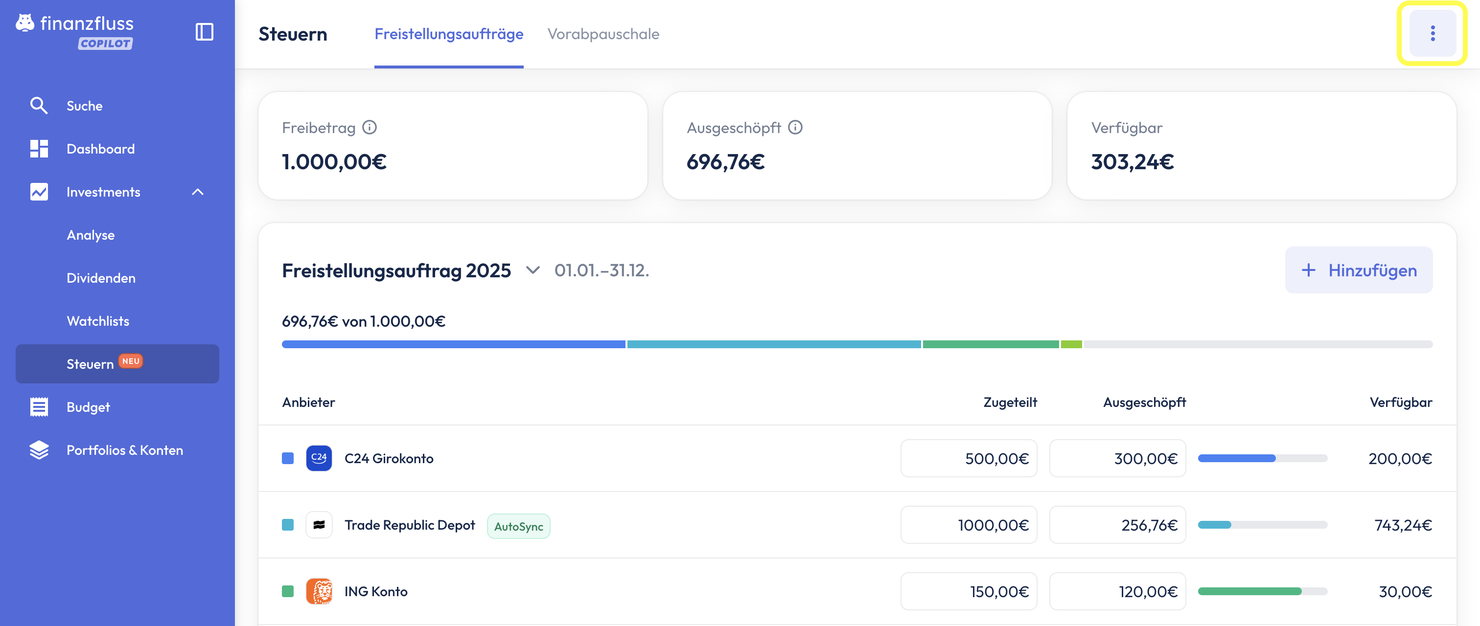Edit Ausgeschöpft amount for ING Konto
1480x626 pixels.
(1117, 591)
